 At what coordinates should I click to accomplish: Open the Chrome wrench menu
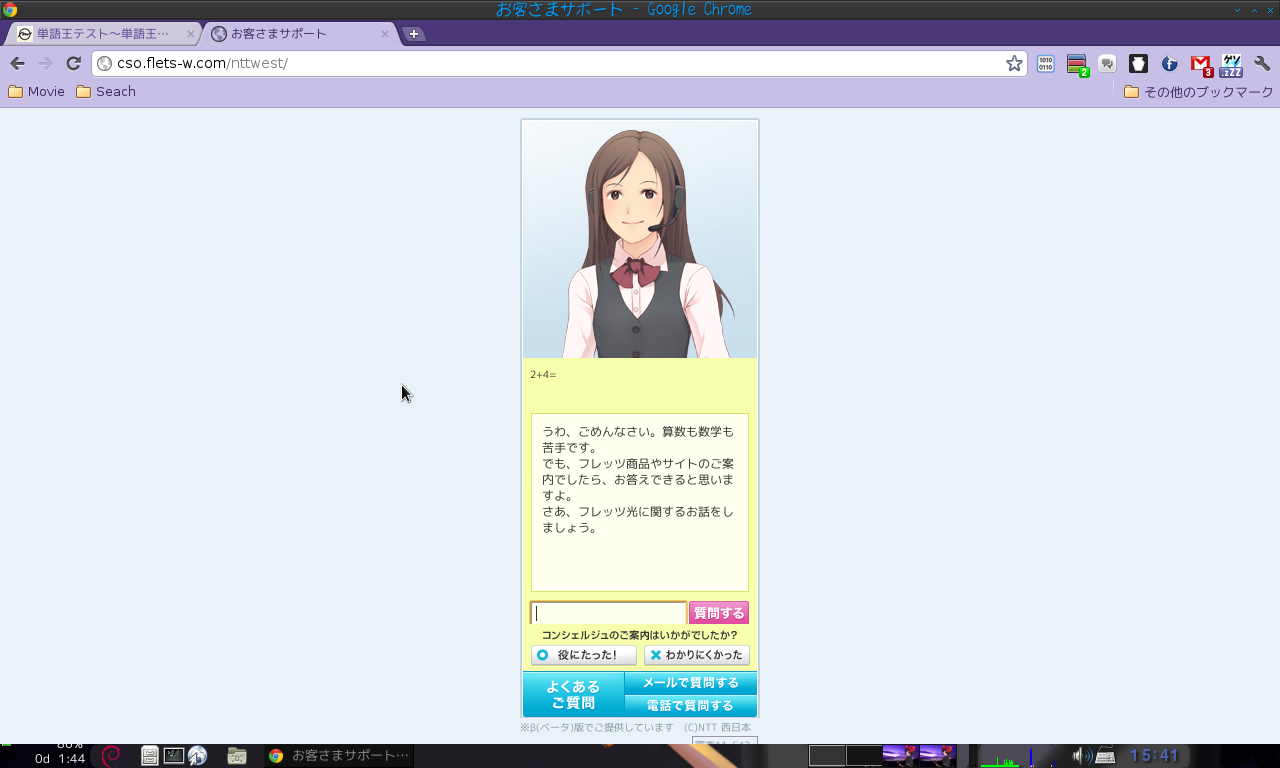click(1263, 64)
